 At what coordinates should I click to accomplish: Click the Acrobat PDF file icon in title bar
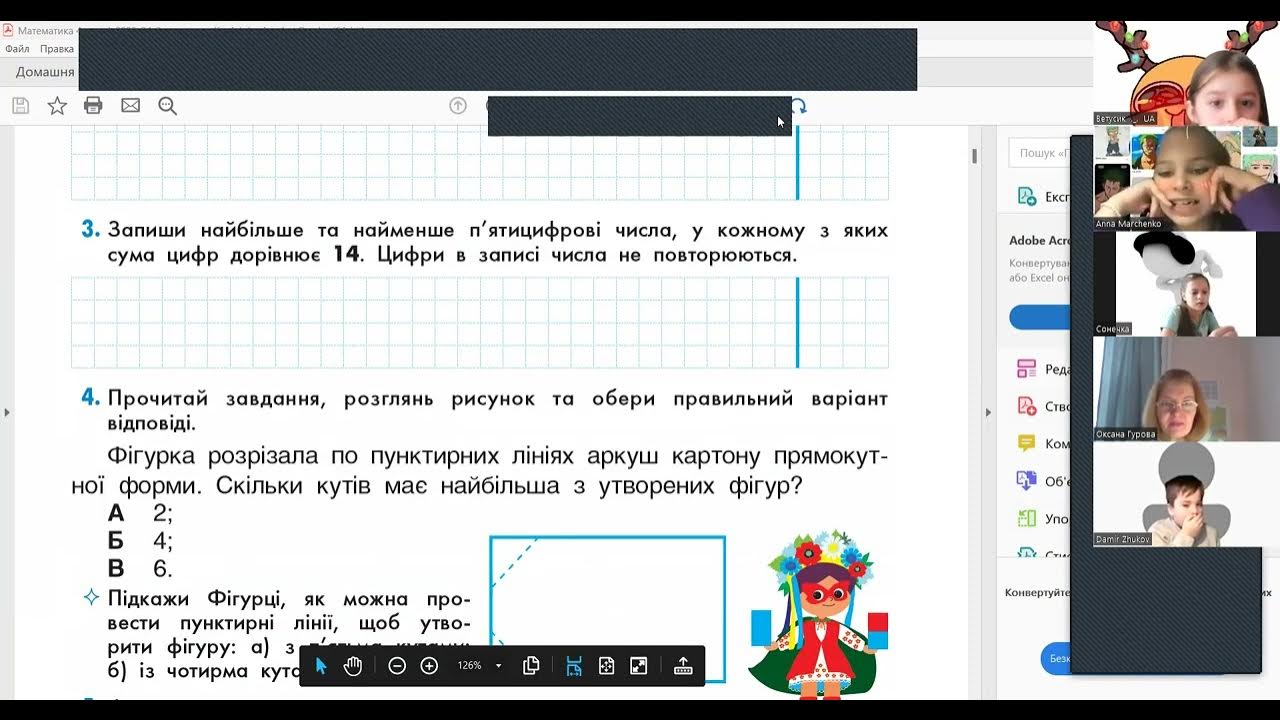coord(8,30)
